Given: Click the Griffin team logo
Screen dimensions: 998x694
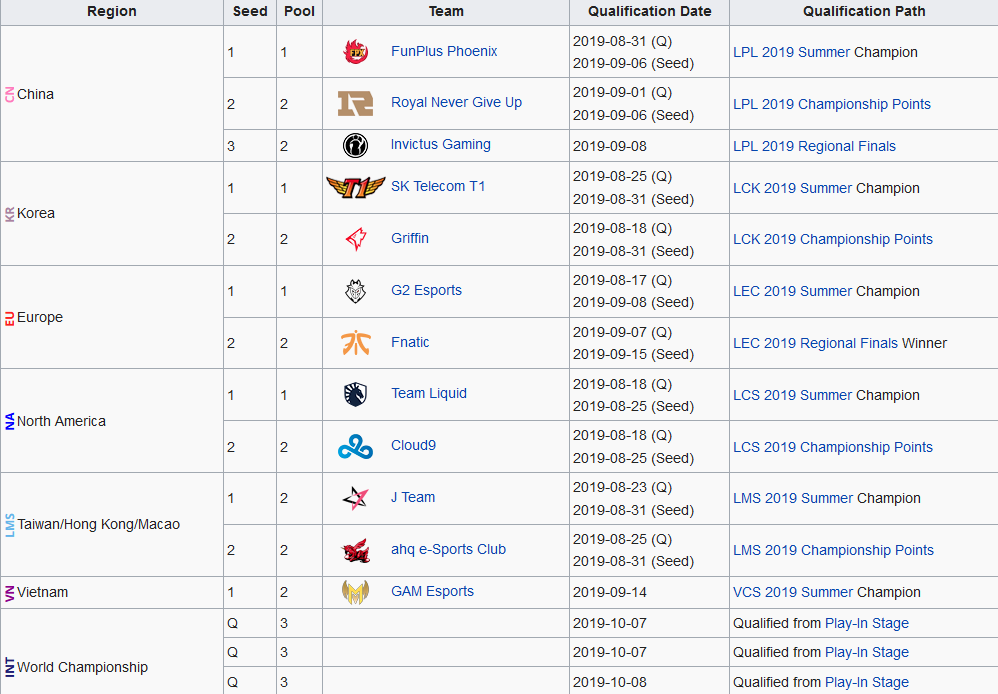Looking at the screenshot, I should click(355, 239).
